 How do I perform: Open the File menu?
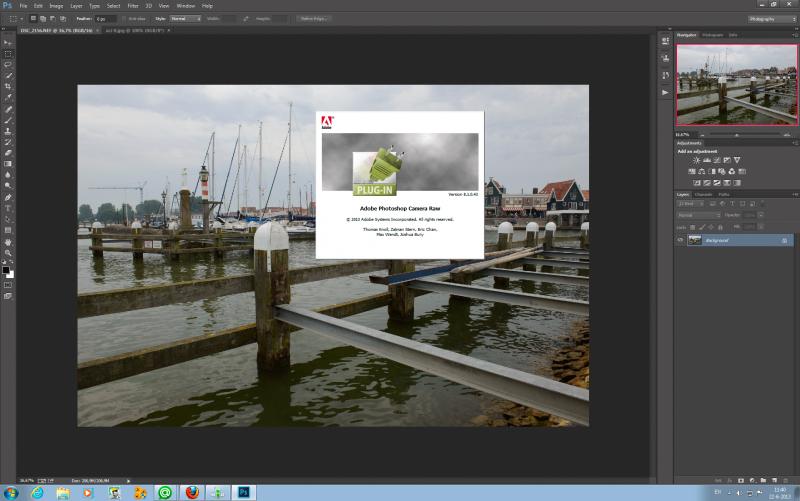tap(23, 6)
